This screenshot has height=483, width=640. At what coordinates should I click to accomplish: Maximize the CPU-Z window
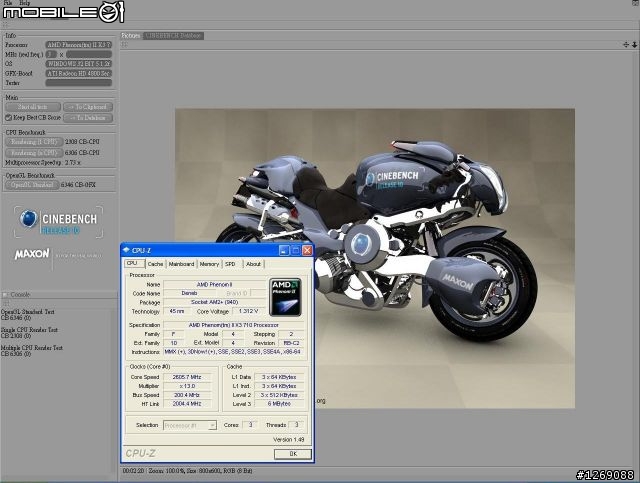(x=296, y=250)
